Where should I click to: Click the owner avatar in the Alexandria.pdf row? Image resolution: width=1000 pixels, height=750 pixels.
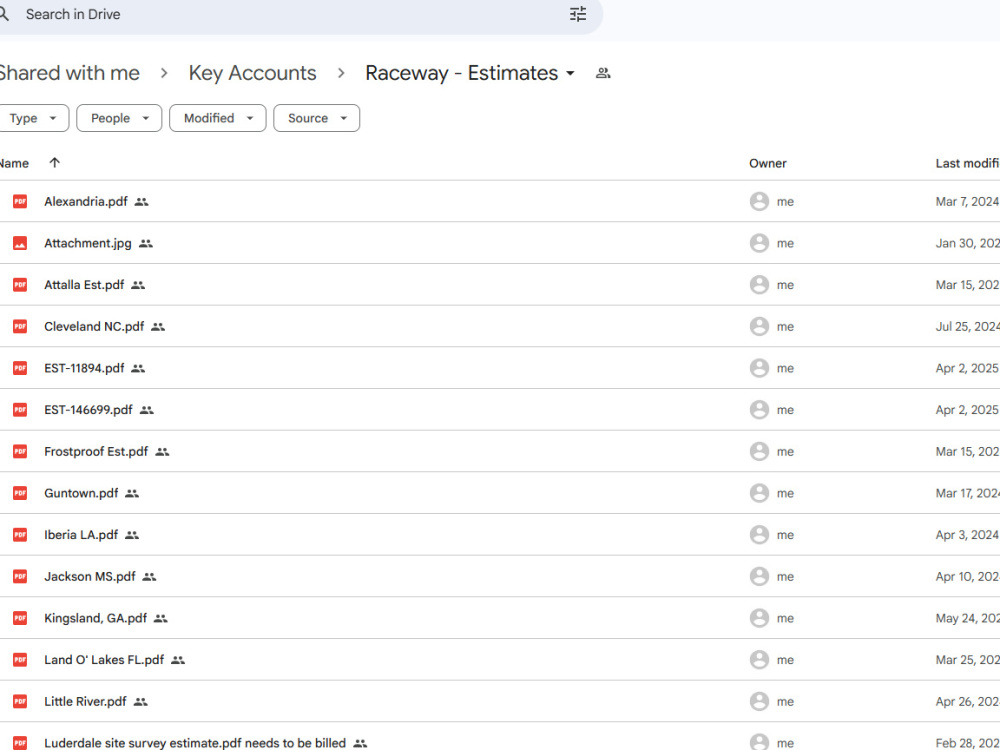tap(759, 202)
